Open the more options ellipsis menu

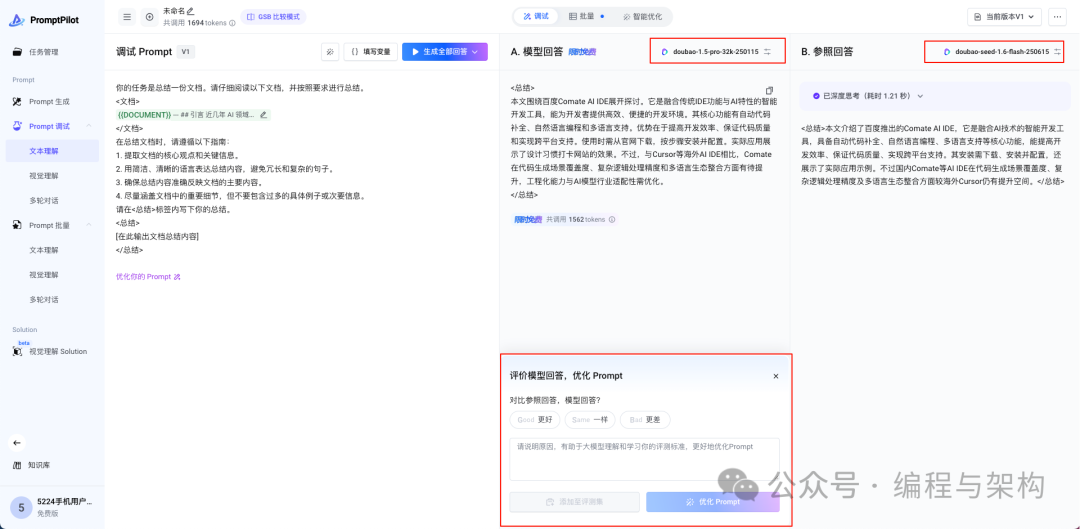click(x=1057, y=17)
